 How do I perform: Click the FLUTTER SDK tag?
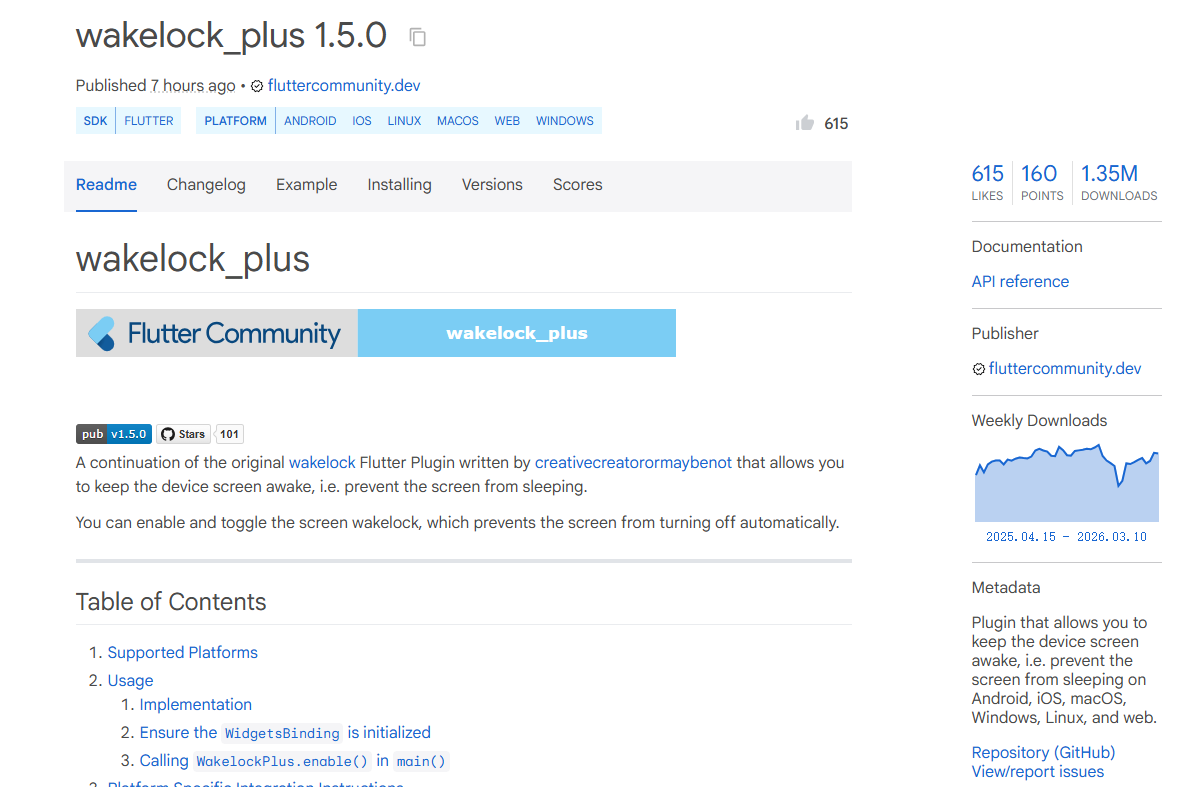[x=149, y=121]
